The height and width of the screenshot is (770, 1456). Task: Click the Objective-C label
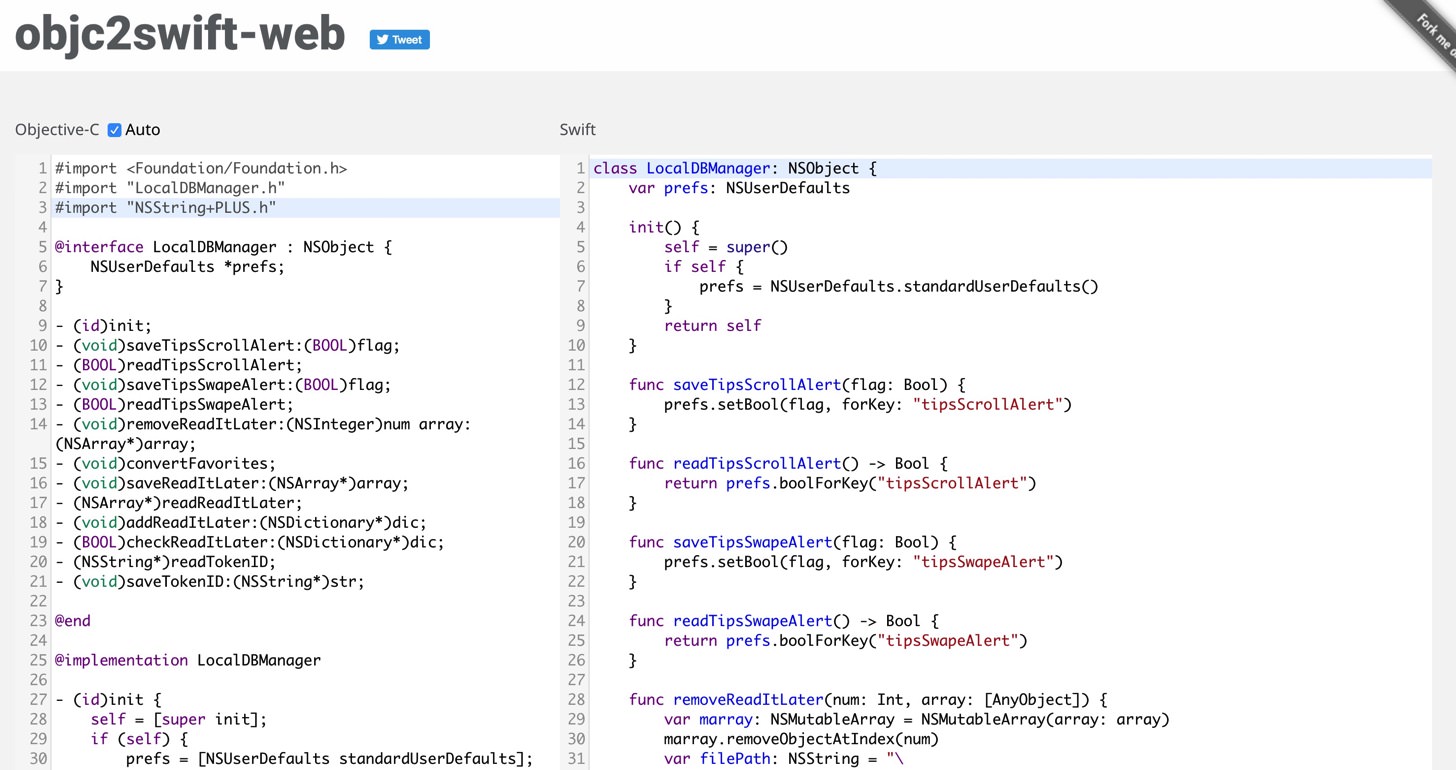click(57, 130)
